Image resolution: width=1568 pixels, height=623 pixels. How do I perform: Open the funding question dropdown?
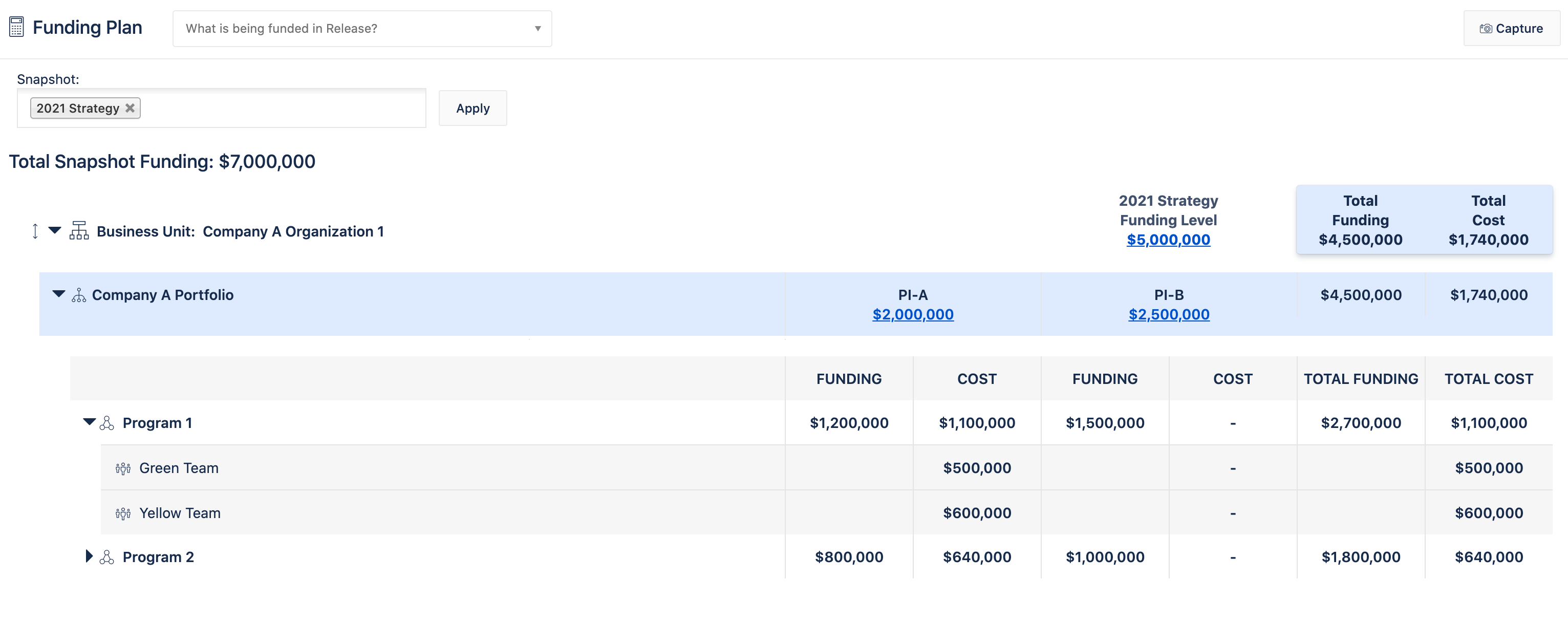point(361,29)
